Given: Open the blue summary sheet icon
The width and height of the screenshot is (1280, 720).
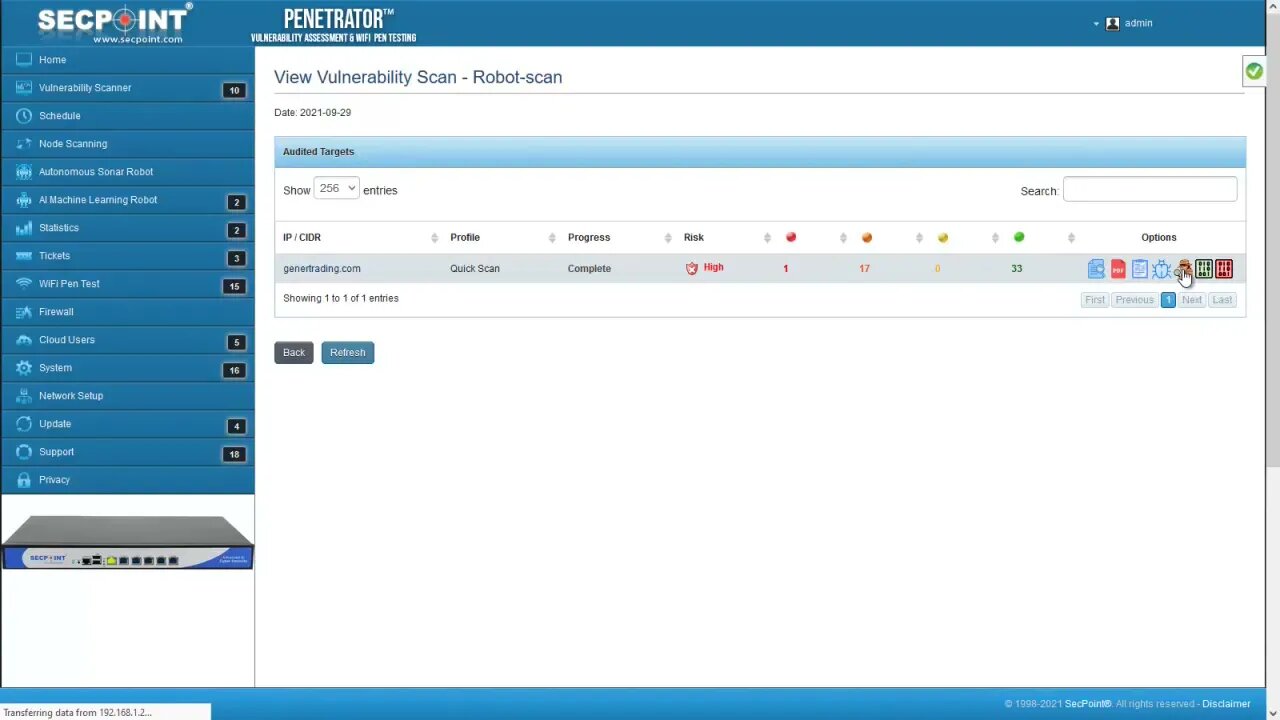Looking at the screenshot, I should click(1139, 269).
